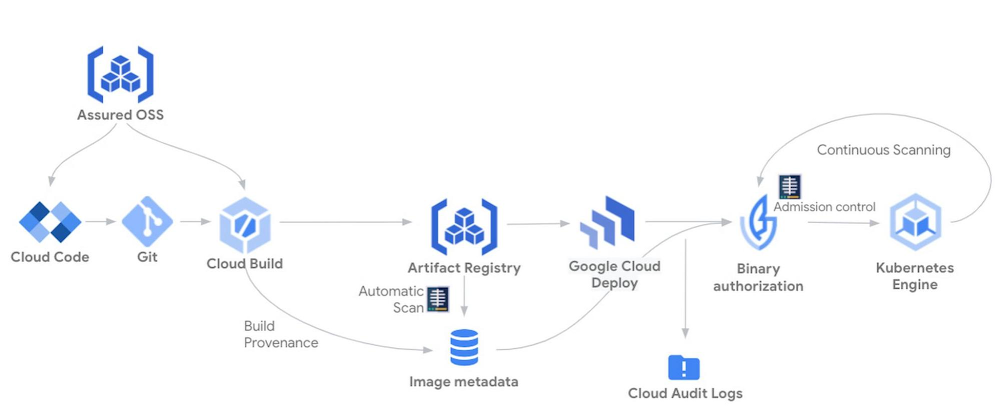Select the Cloud Build hexagon icon

[245, 224]
